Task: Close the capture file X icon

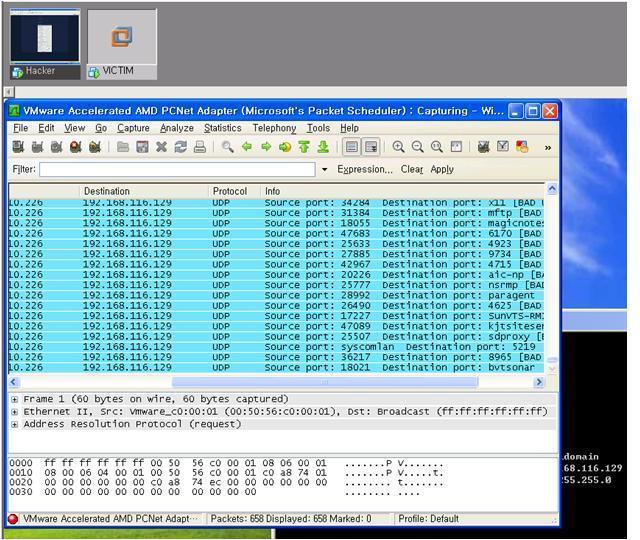Action: (161, 147)
